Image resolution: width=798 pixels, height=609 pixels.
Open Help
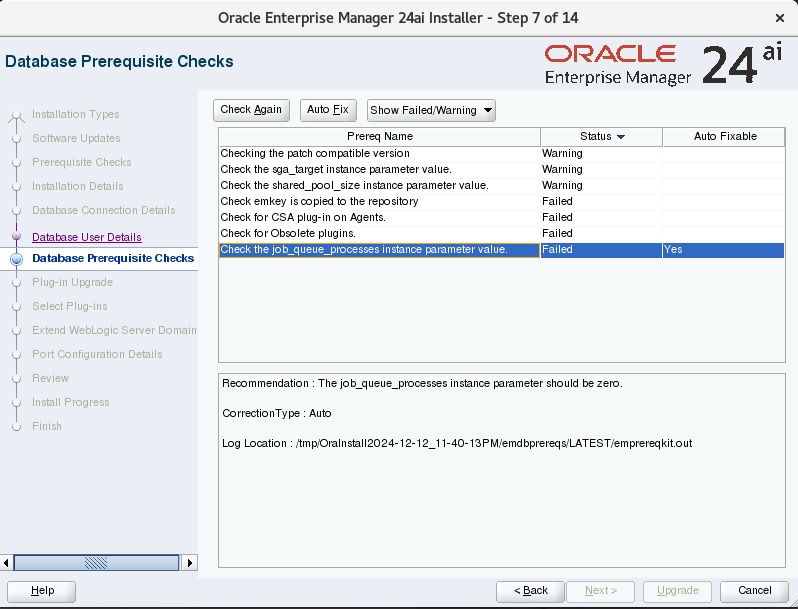point(41,591)
